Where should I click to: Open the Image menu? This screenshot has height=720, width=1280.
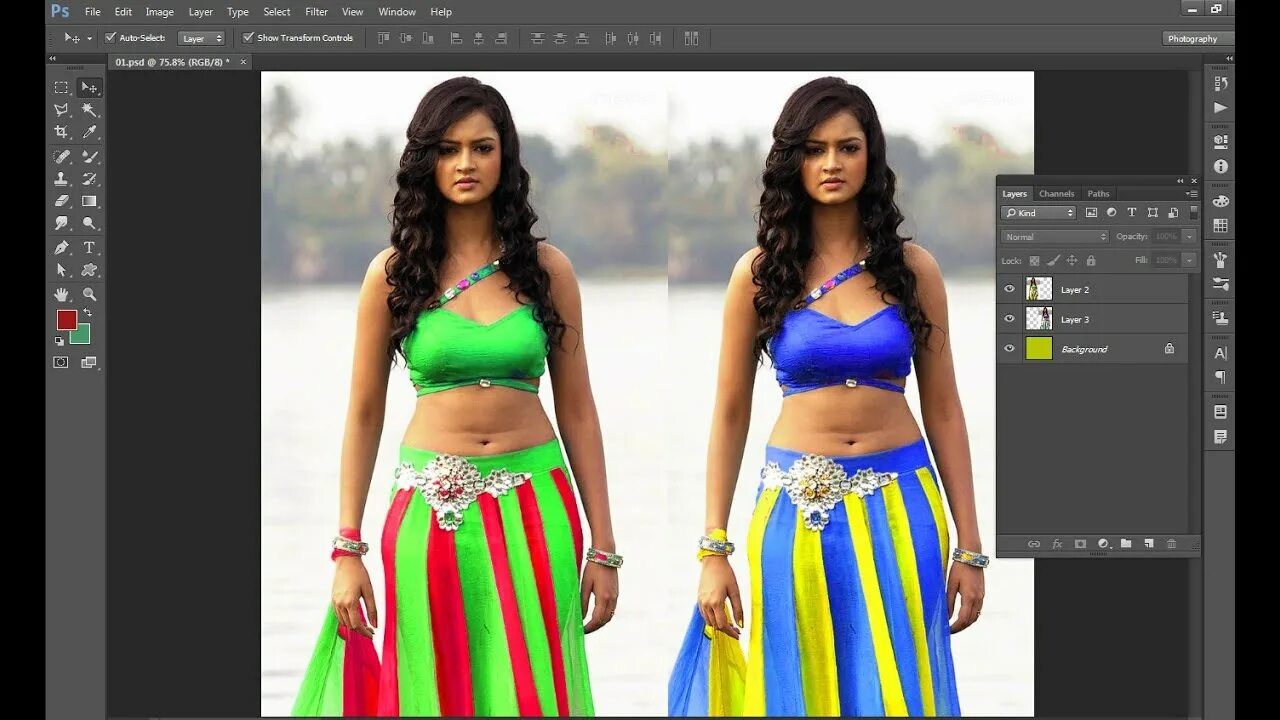tap(160, 12)
